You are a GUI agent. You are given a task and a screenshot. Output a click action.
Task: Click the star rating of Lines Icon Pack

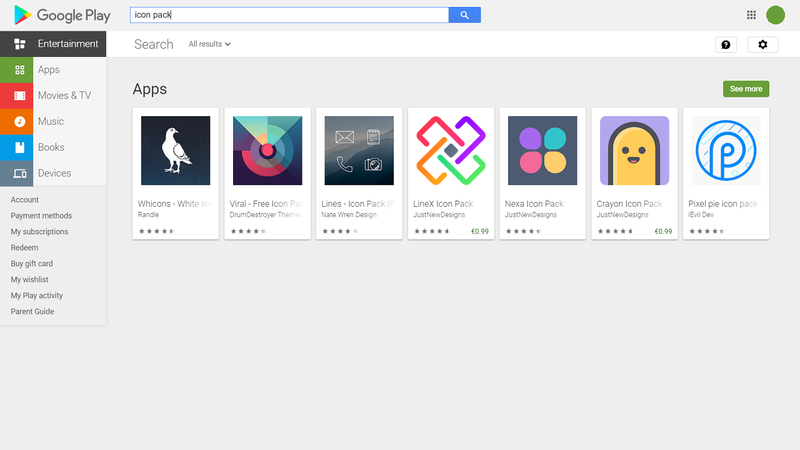[340, 232]
